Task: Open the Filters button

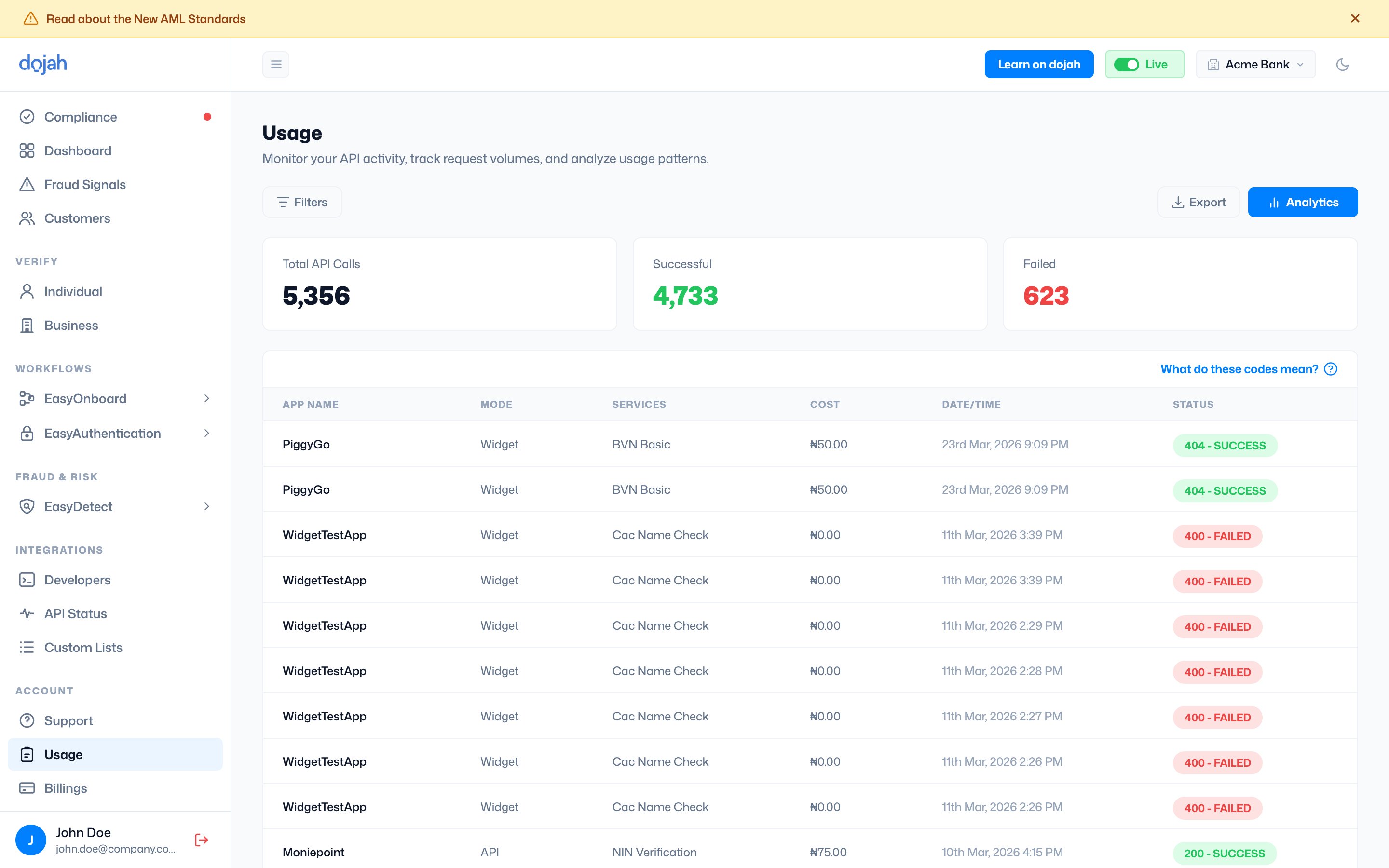Action: (x=302, y=202)
